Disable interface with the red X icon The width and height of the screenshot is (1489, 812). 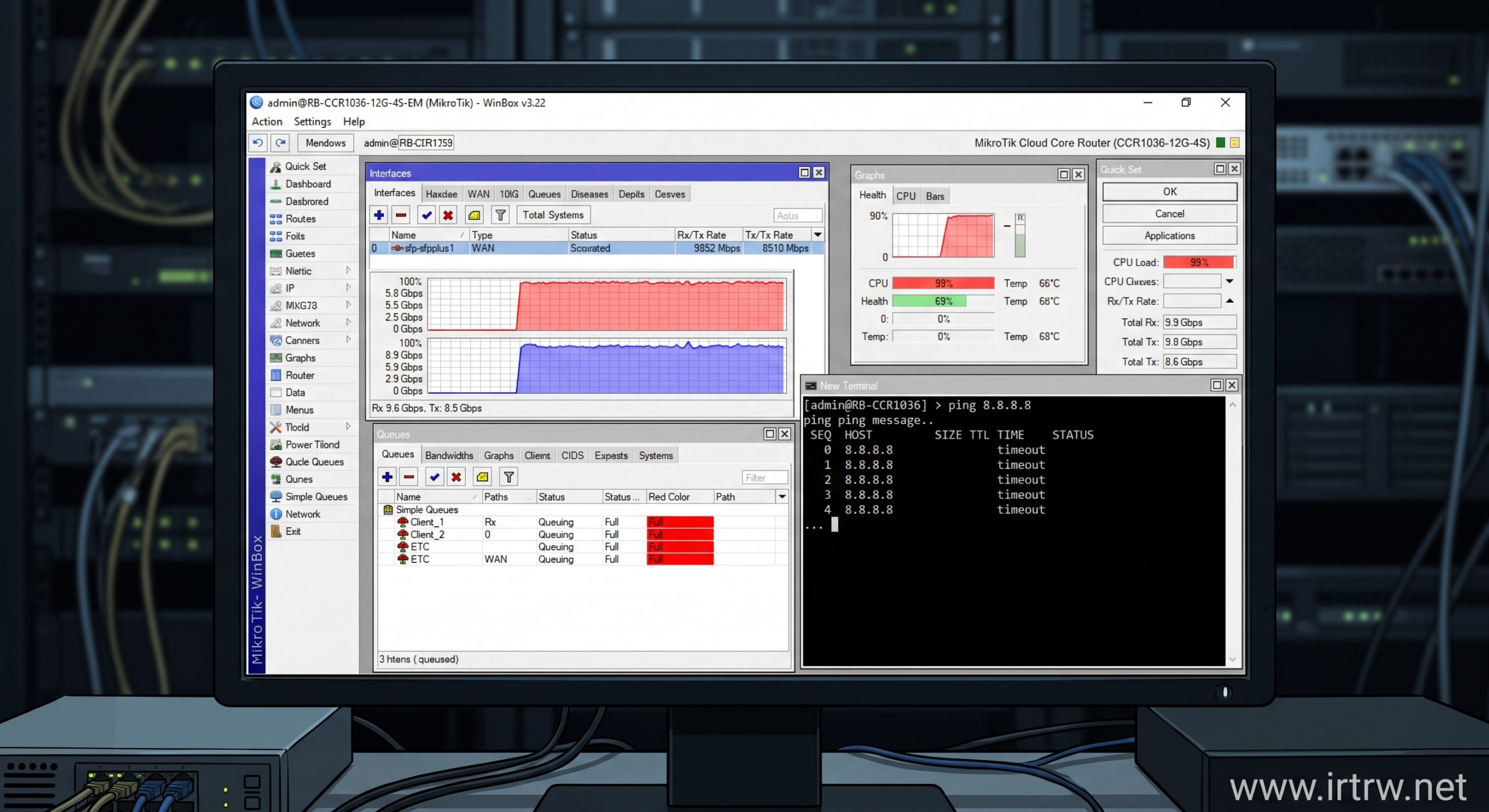click(x=448, y=215)
